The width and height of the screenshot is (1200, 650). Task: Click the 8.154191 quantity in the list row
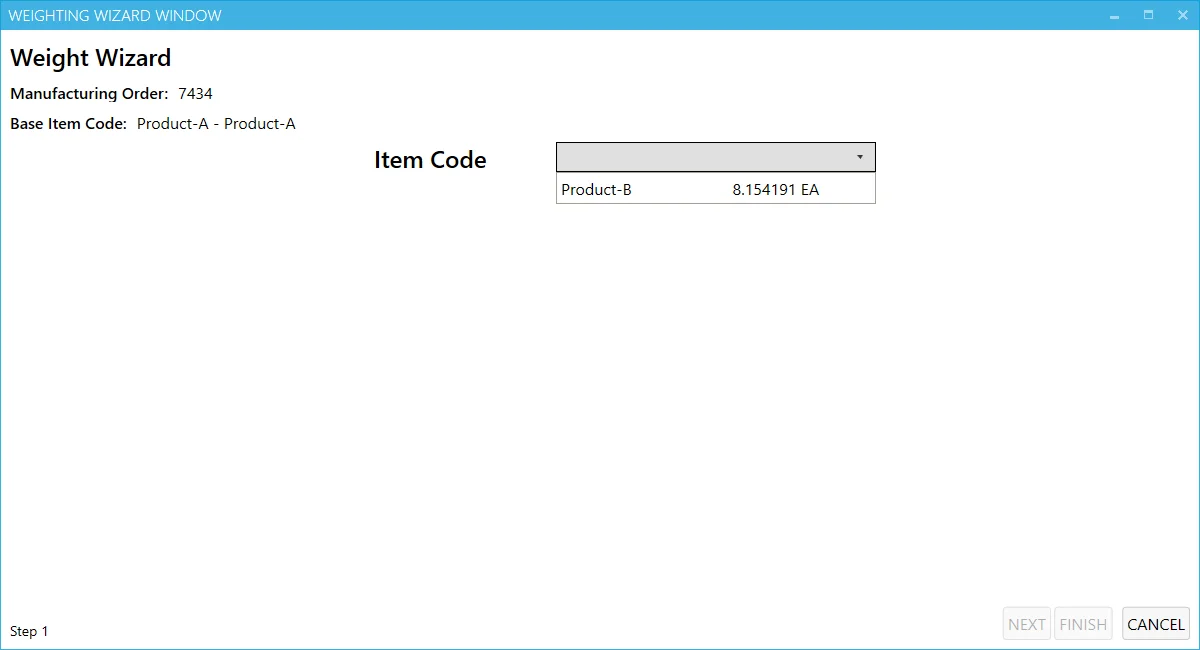tap(764, 190)
